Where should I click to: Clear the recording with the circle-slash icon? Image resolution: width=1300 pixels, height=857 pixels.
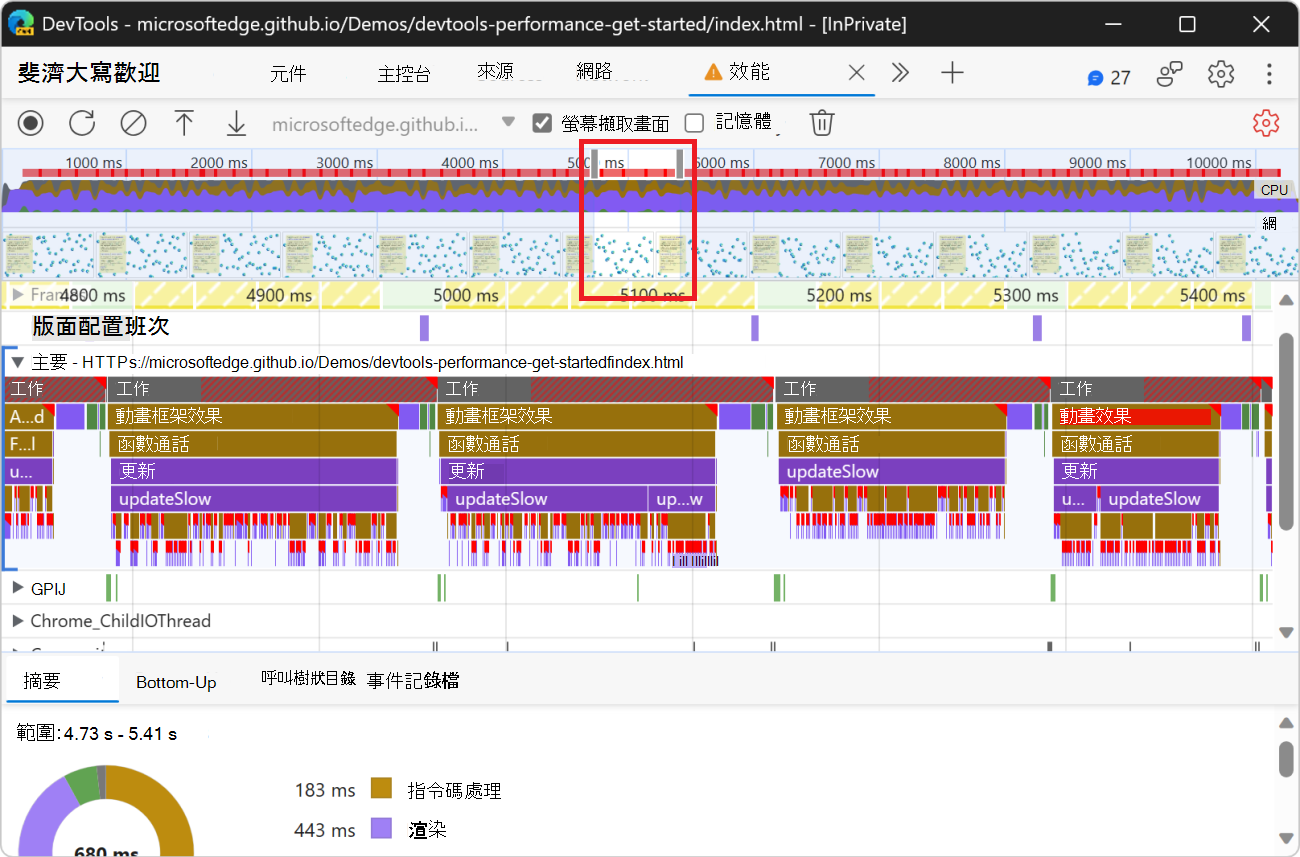click(133, 123)
